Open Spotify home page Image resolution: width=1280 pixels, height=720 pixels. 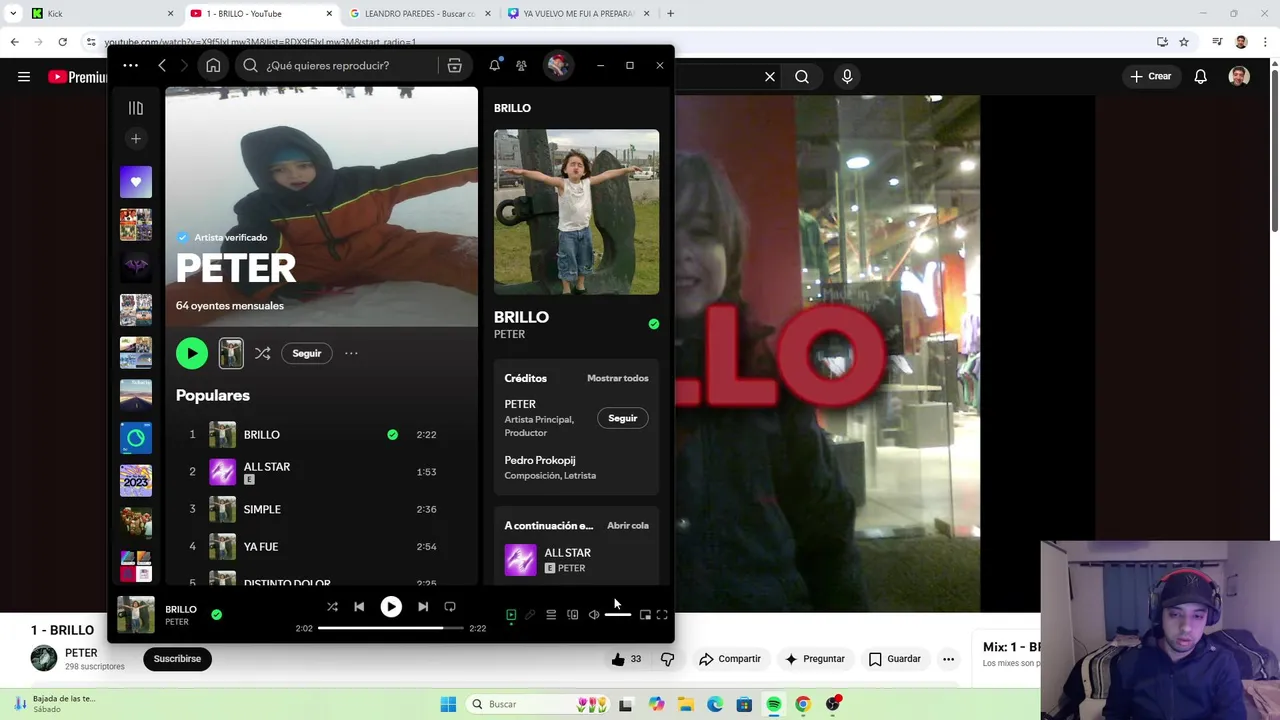point(213,65)
